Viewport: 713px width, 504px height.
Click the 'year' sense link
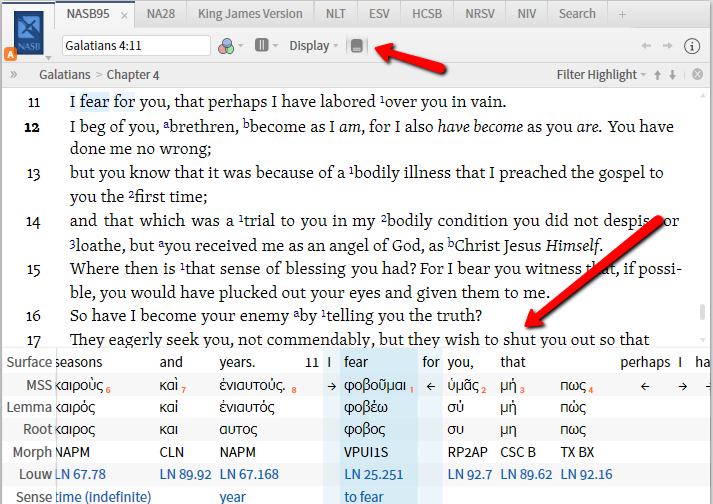232,498
